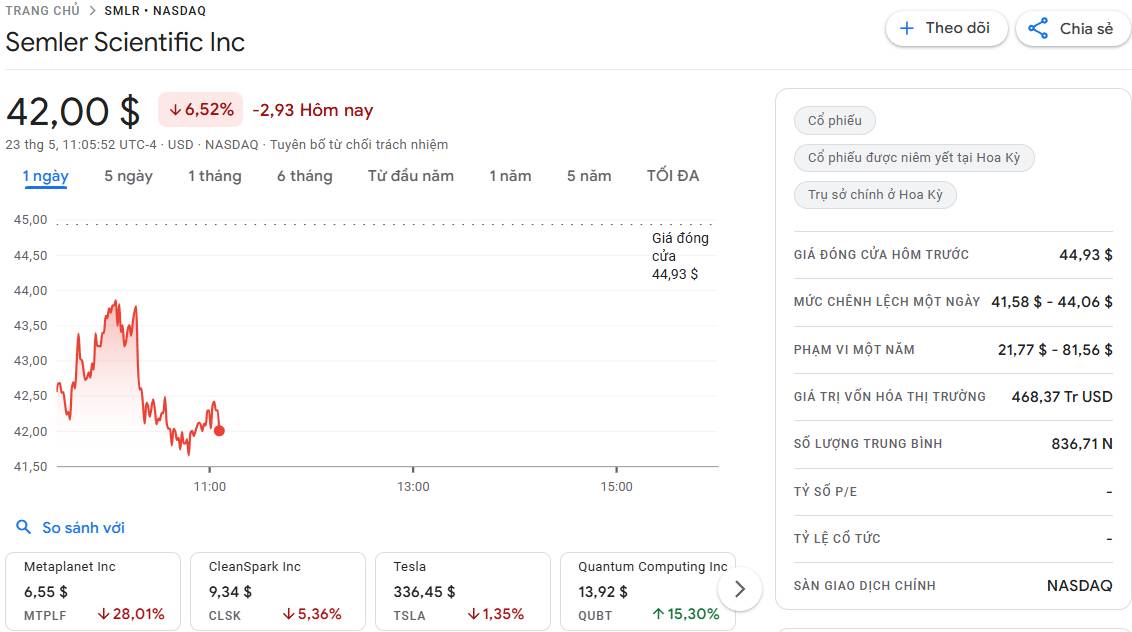This screenshot has width=1132, height=632.
Task: Share the page via Chia sẻ button
Action: tap(1074, 28)
